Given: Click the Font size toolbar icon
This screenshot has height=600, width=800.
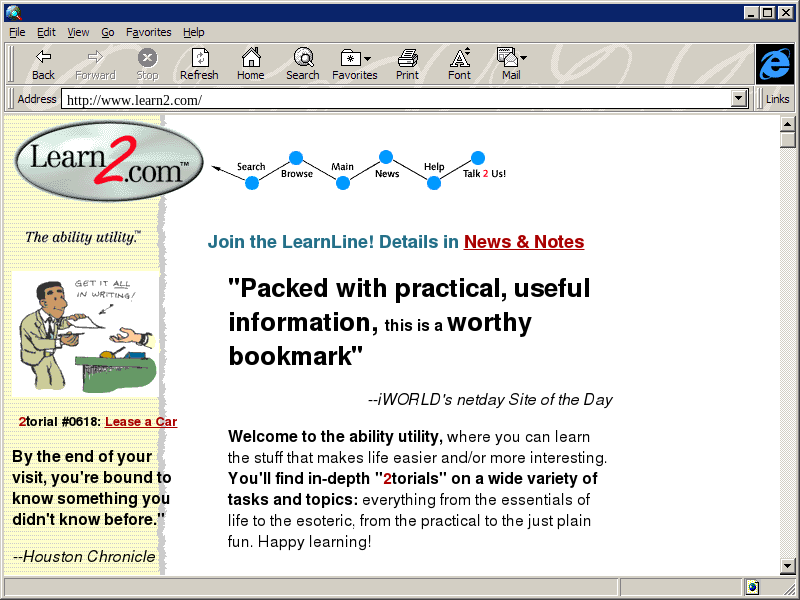Looking at the screenshot, I should (x=459, y=64).
